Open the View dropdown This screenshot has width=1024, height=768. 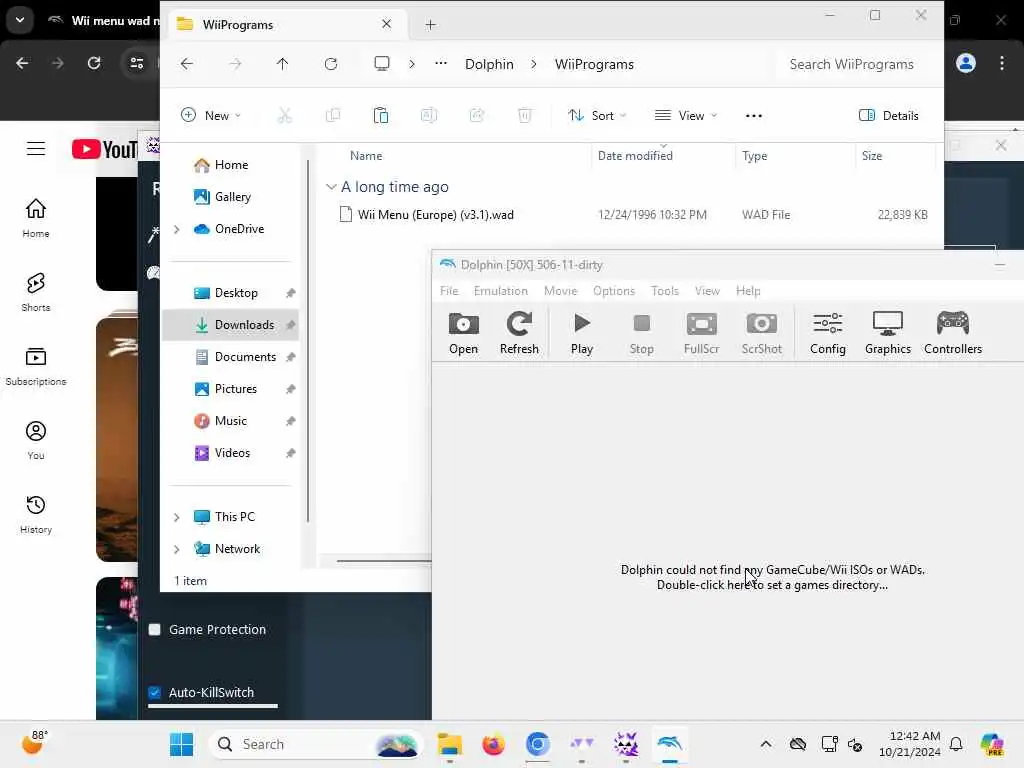pyautogui.click(x=686, y=116)
